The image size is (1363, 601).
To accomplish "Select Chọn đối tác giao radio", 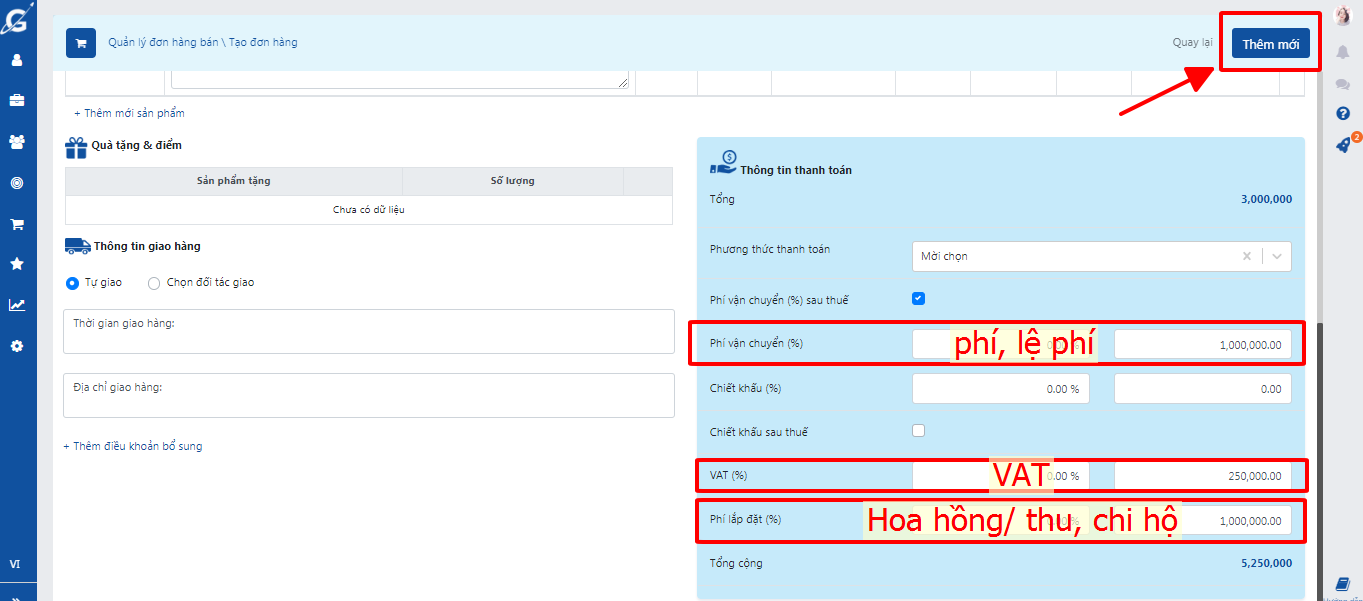I will [x=154, y=283].
